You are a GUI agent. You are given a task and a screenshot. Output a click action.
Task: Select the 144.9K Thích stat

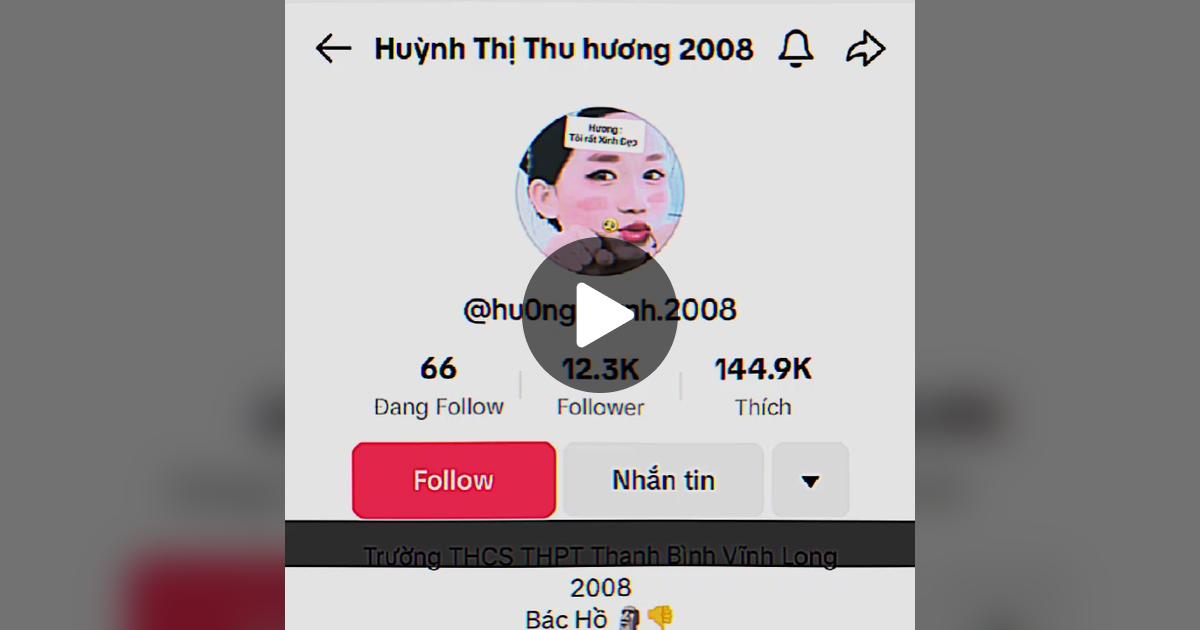763,387
